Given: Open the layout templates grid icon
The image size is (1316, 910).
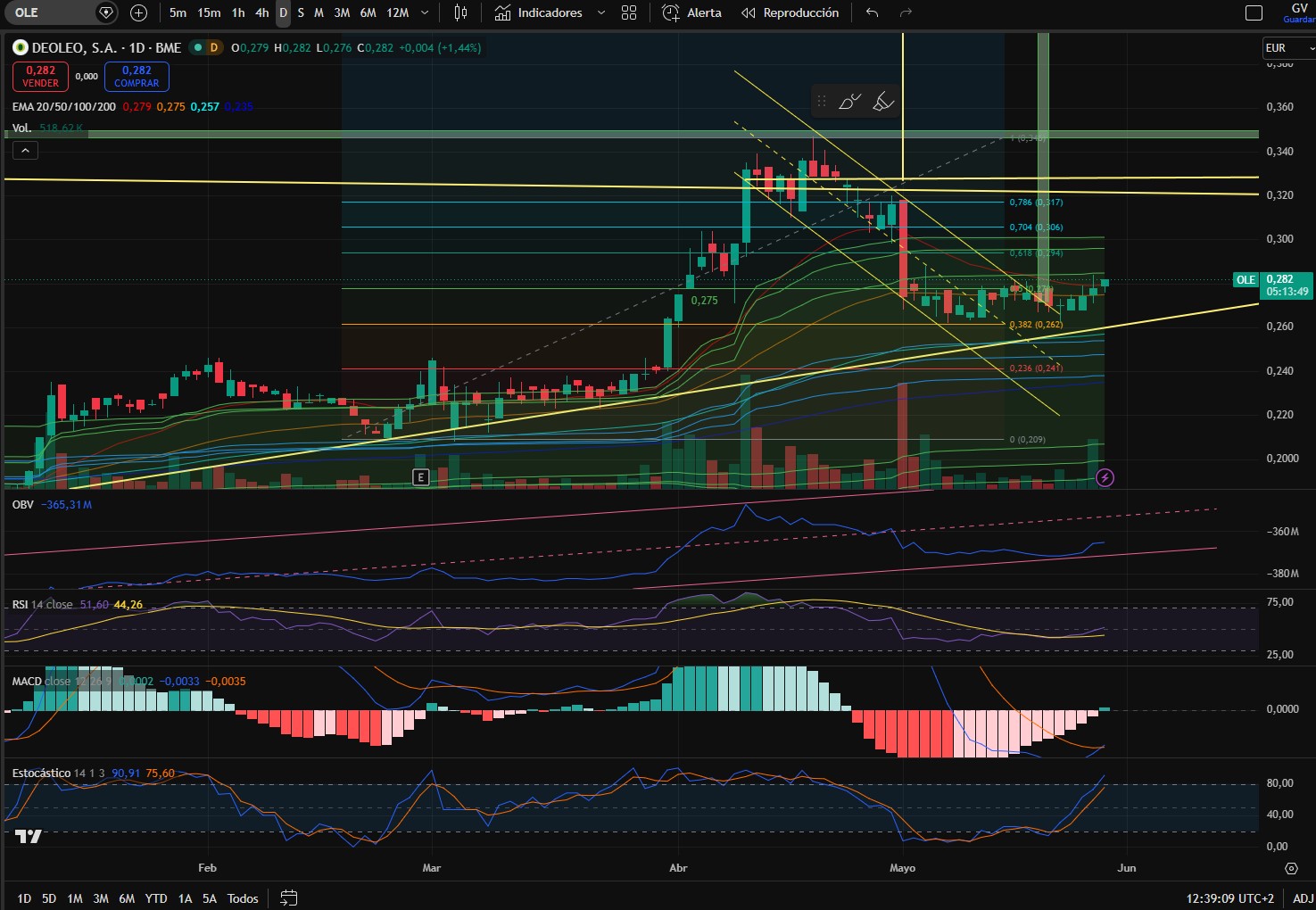Looking at the screenshot, I should tap(629, 12).
